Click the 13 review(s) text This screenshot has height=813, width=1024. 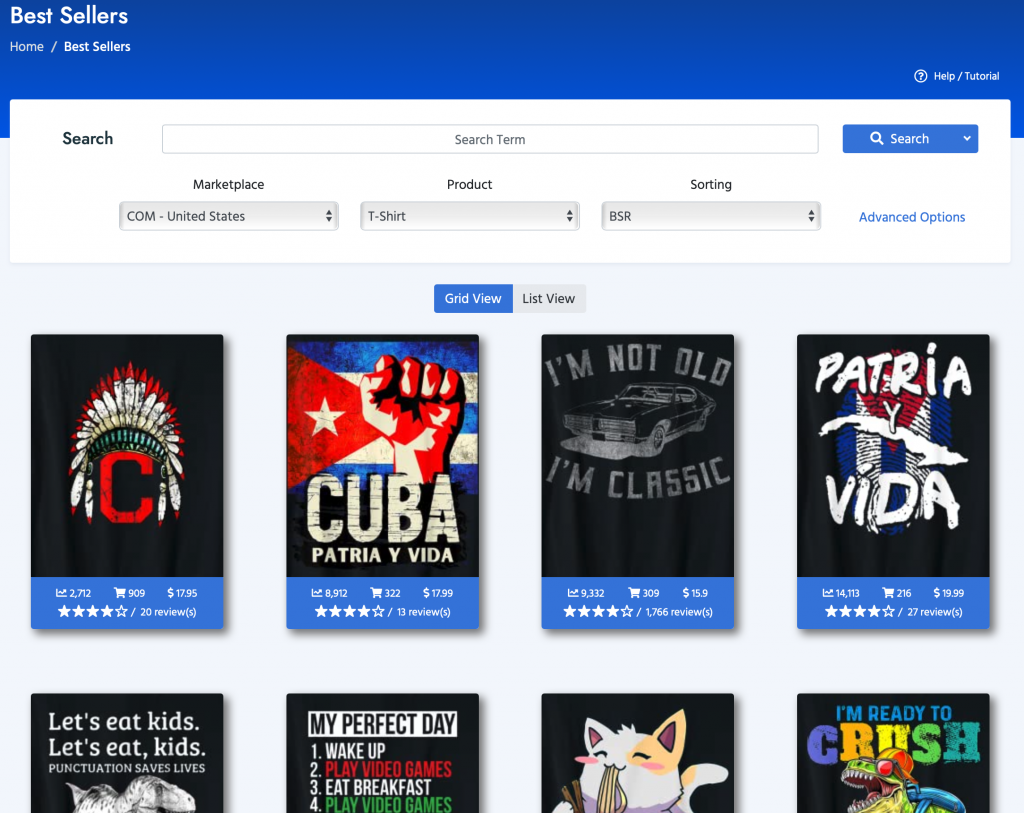coord(423,612)
